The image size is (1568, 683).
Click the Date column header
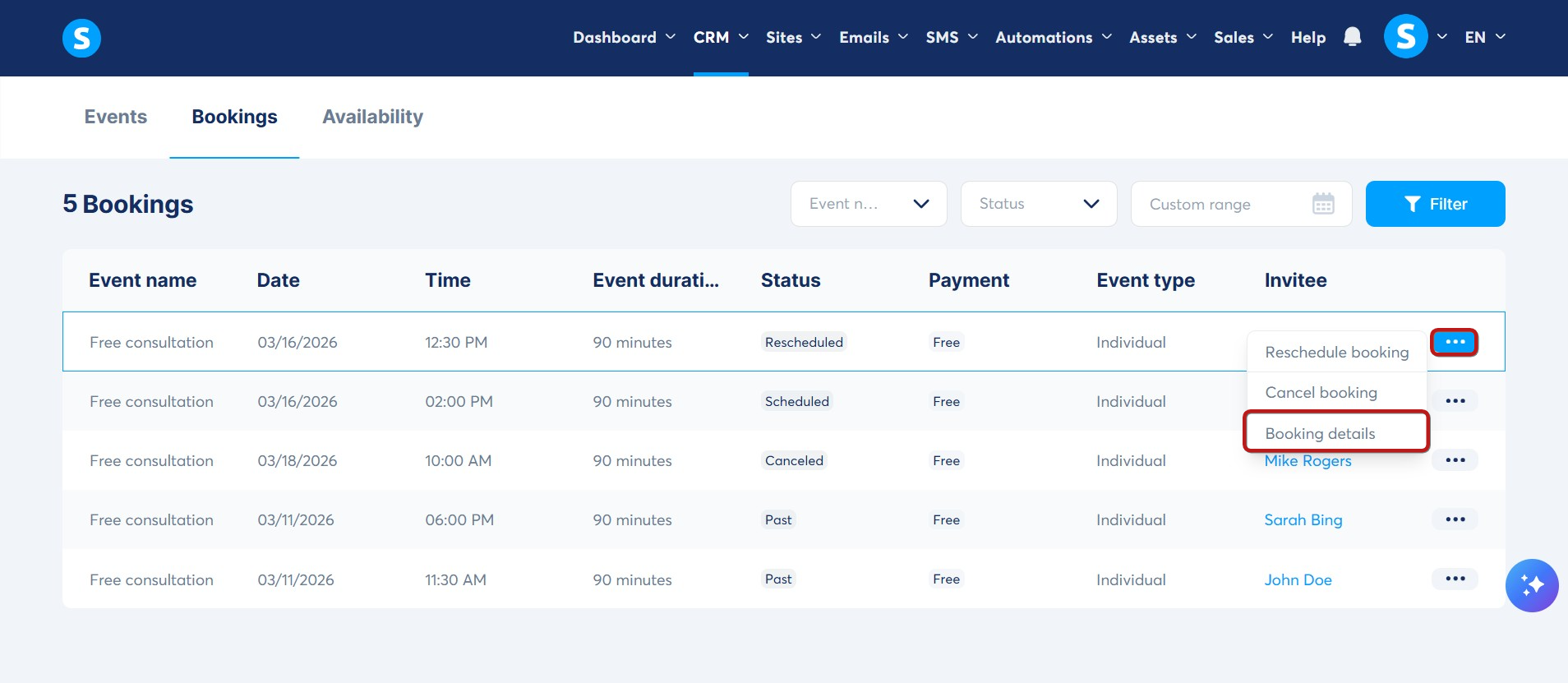pyautogui.click(x=278, y=280)
